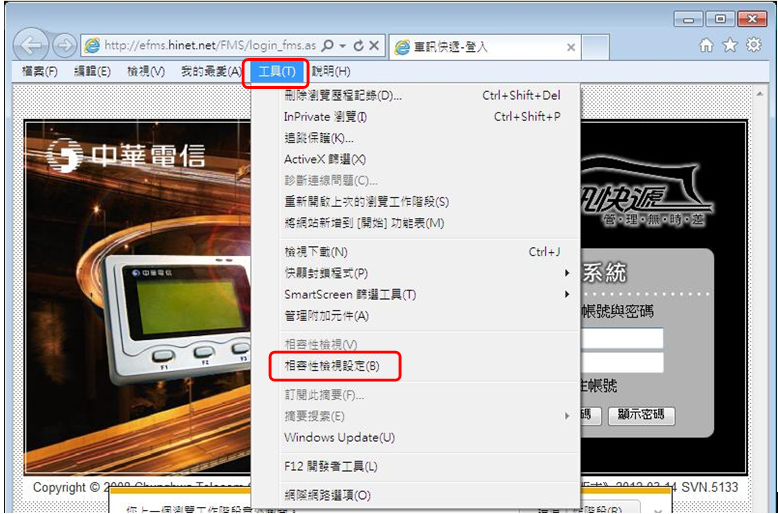The height and width of the screenshot is (514, 778).
Task: Click the browser Forward arrow button
Action: pos(65,46)
